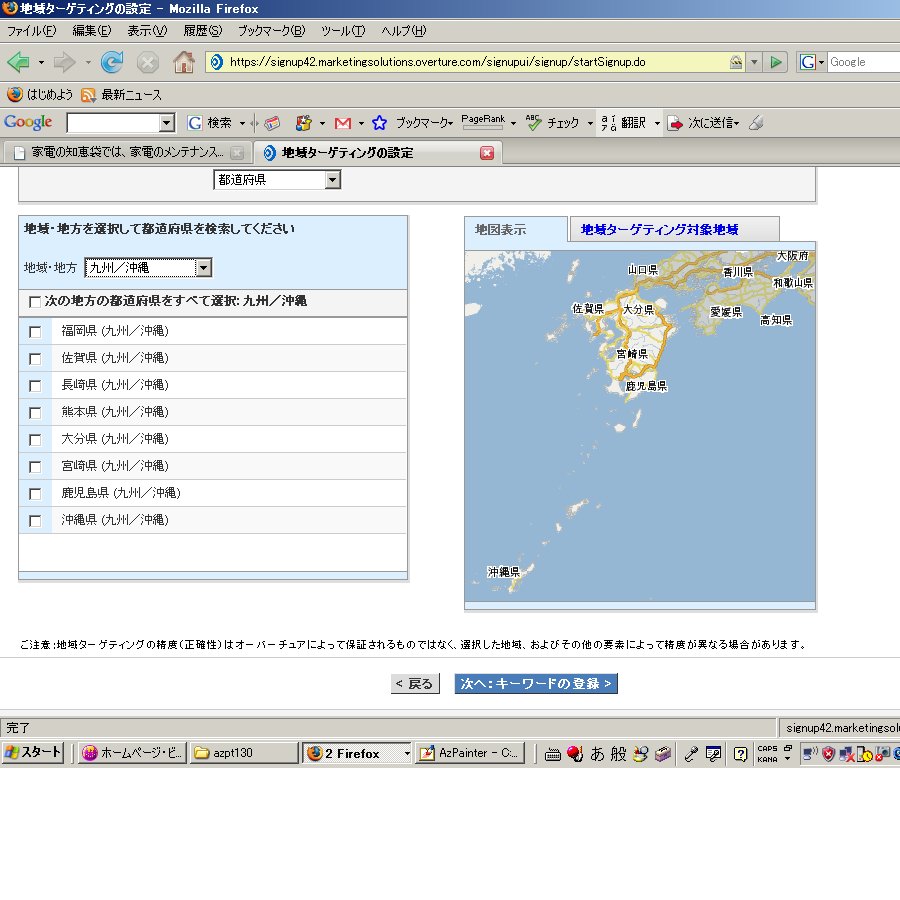900x900 pixels.
Task: Check the 熊本県 (九州／沖縄) checkbox
Action: click(35, 413)
